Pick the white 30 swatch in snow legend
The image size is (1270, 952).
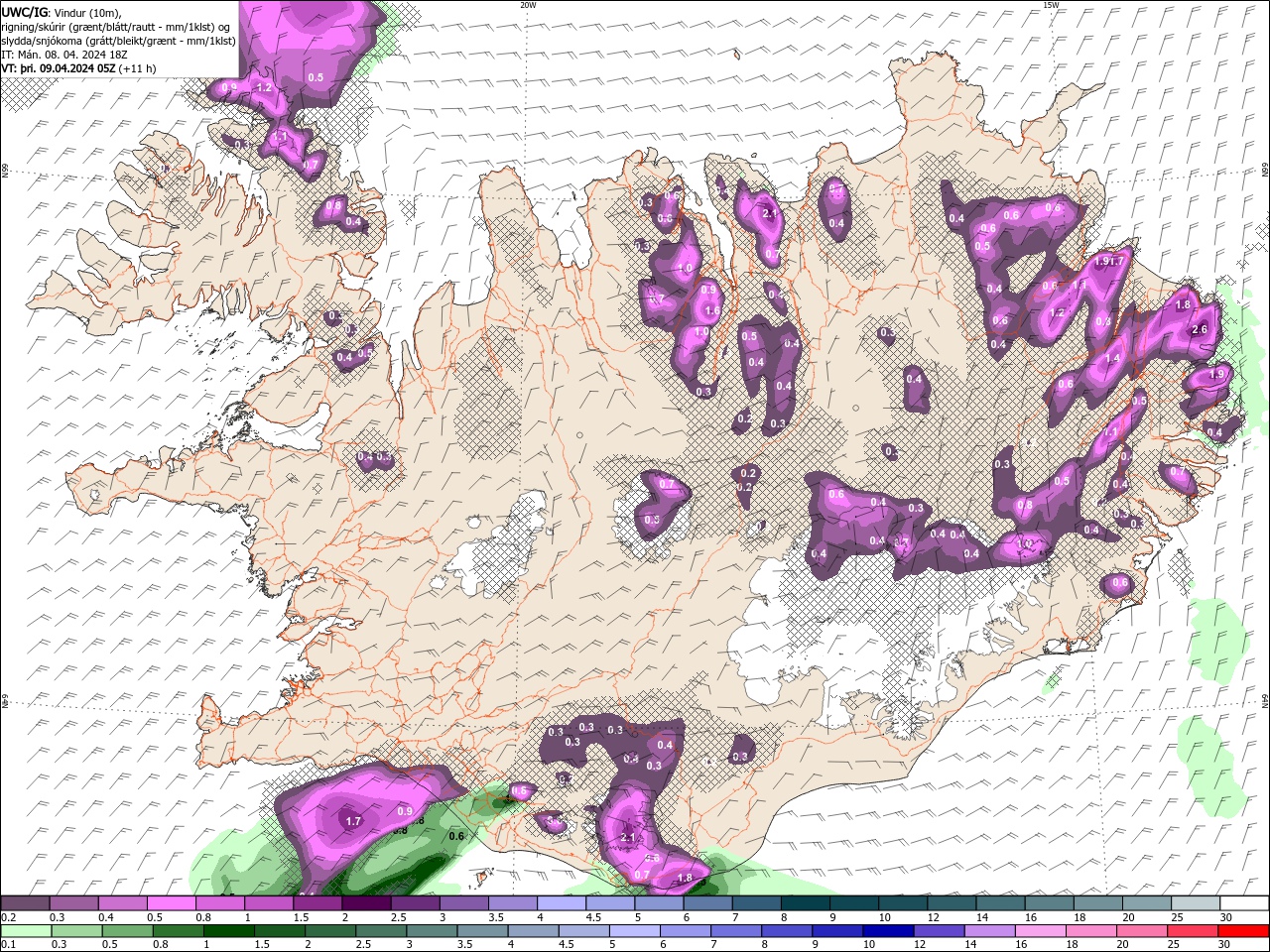[1244, 903]
